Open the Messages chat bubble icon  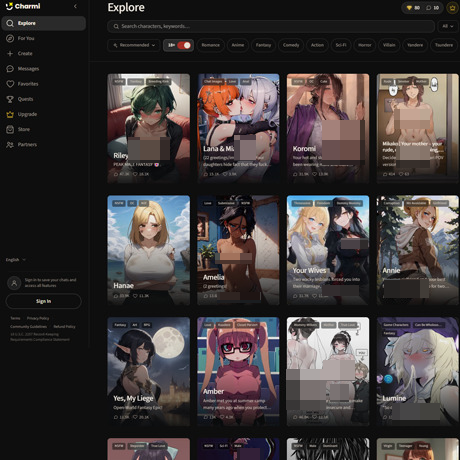(10, 69)
